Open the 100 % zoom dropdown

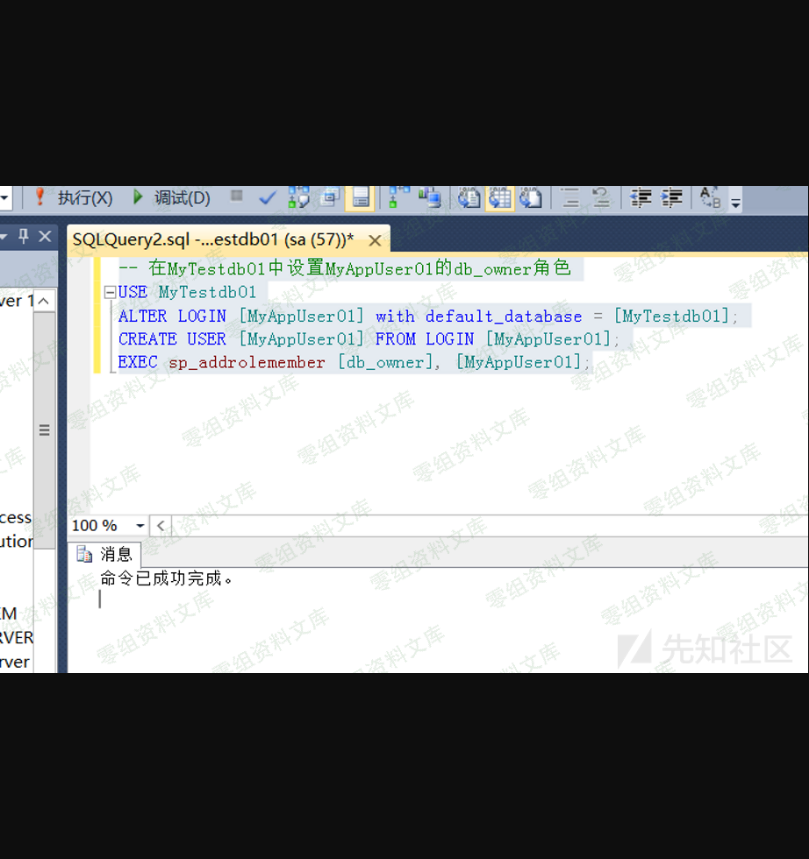click(140, 526)
